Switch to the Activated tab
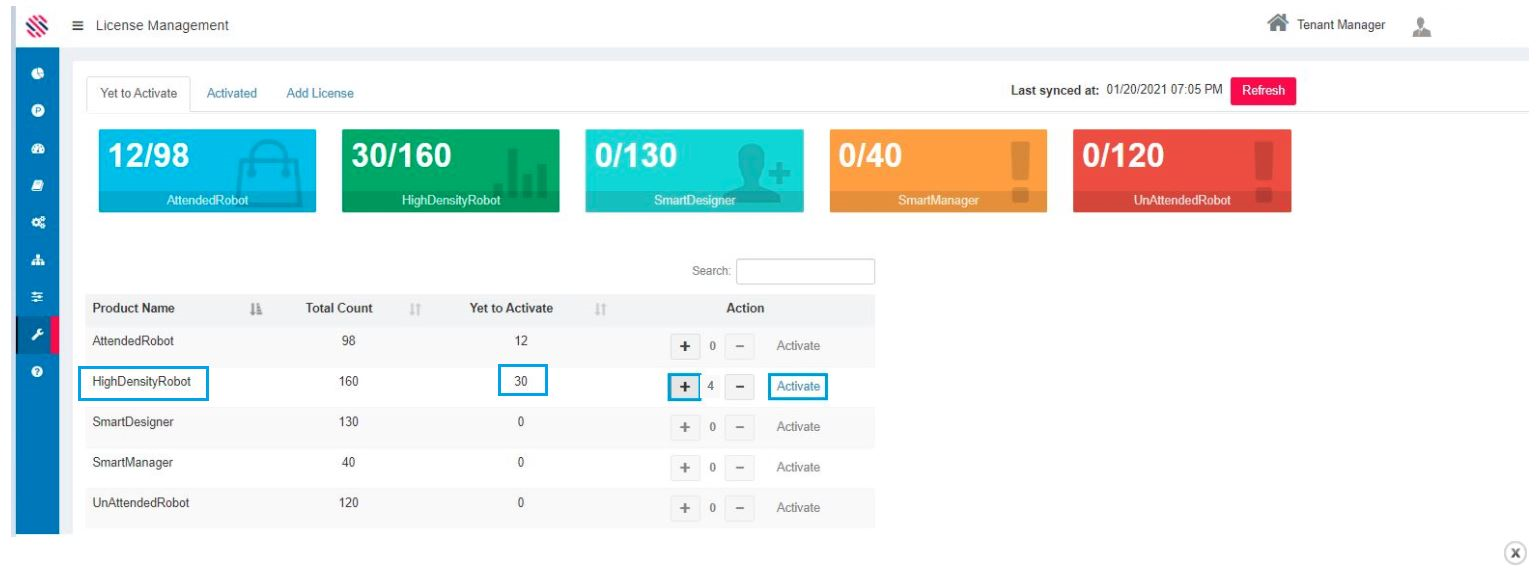Screen dimensions: 1537x575 pyautogui.click(x=232, y=93)
